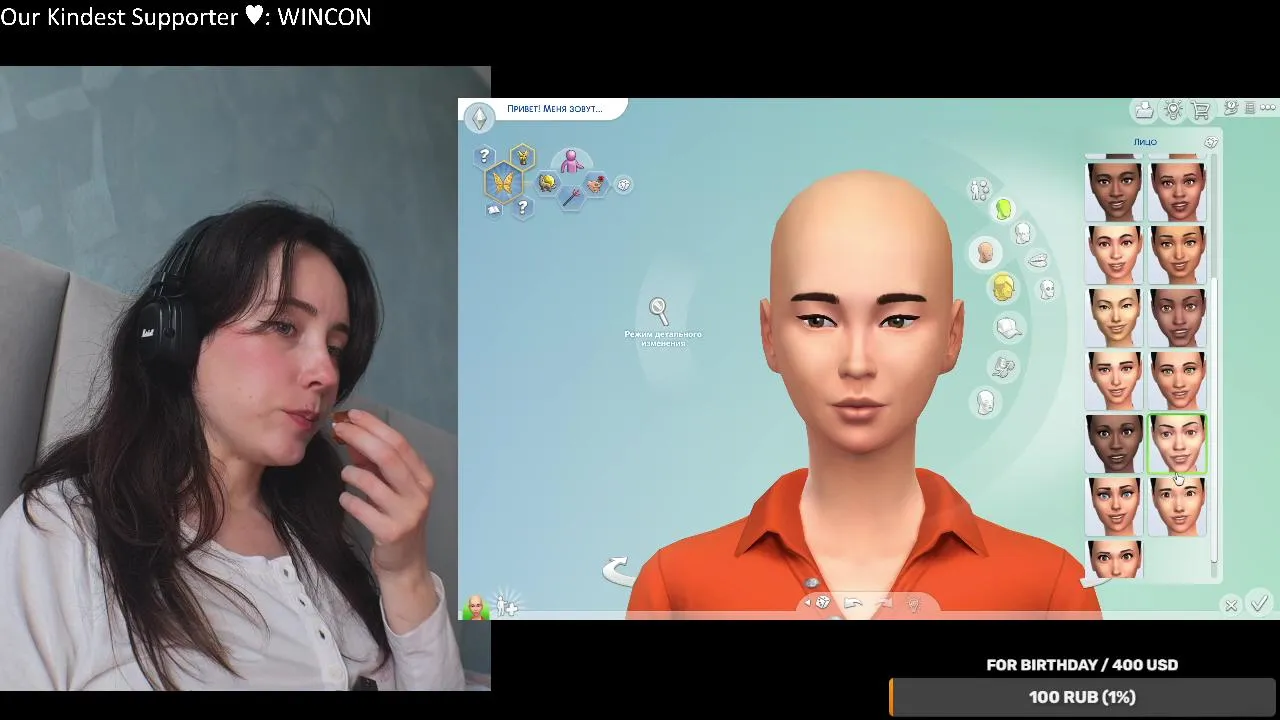This screenshot has height=720, width=1280.
Task: Select the last single face preset at the bottom
Action: 1114,559
